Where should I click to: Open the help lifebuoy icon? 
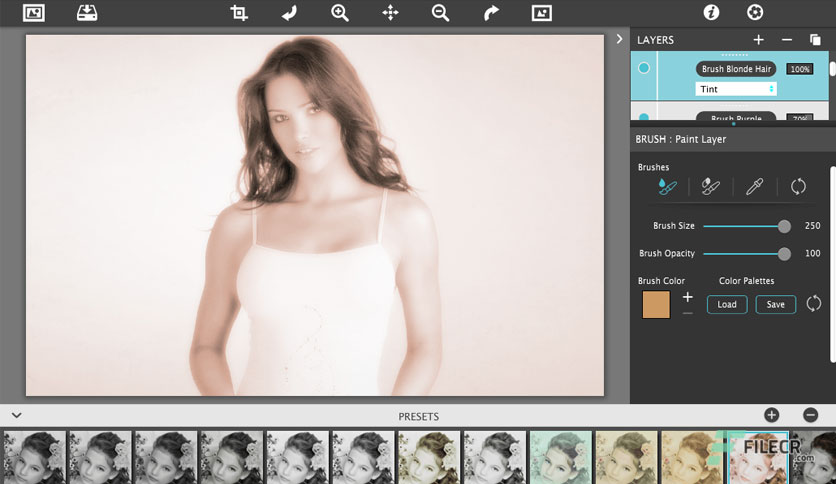tap(755, 12)
